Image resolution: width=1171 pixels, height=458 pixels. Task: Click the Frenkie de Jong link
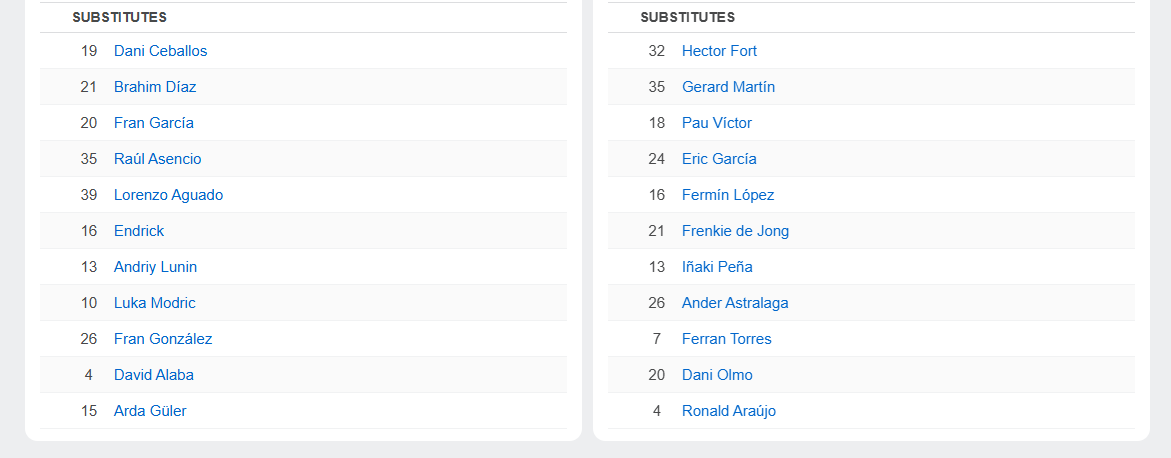735,231
